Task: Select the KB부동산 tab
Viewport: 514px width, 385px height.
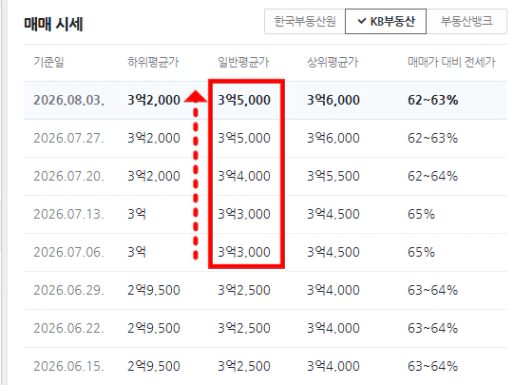Action: 386,22
